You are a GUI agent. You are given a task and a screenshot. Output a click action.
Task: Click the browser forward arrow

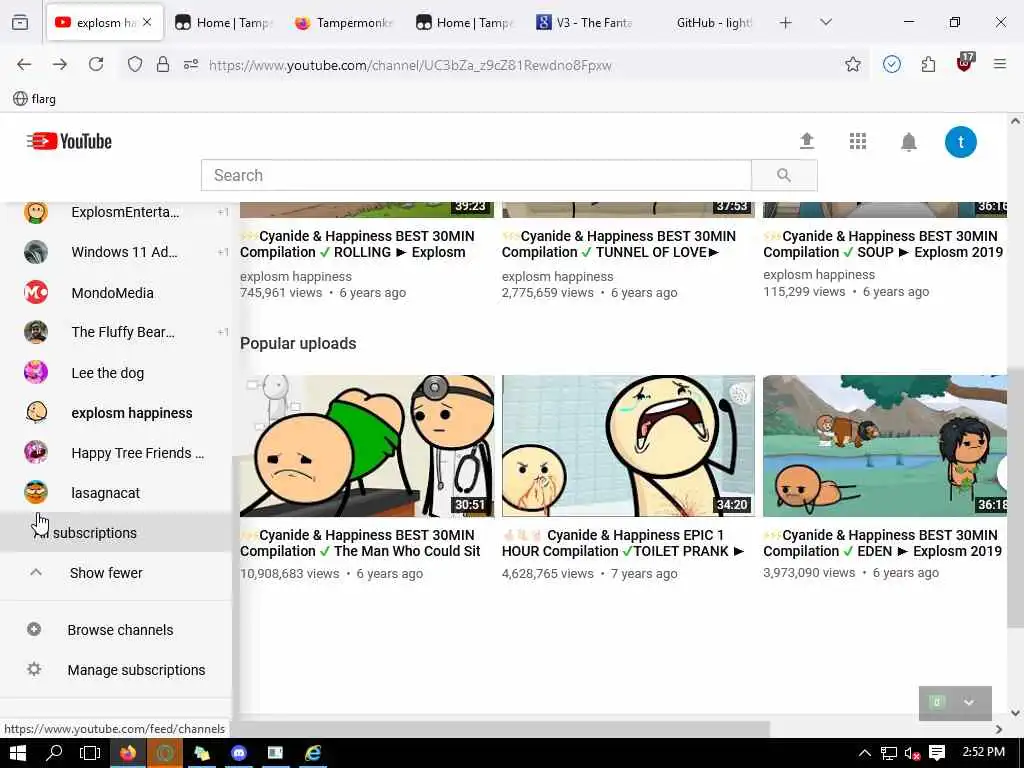[60, 64]
